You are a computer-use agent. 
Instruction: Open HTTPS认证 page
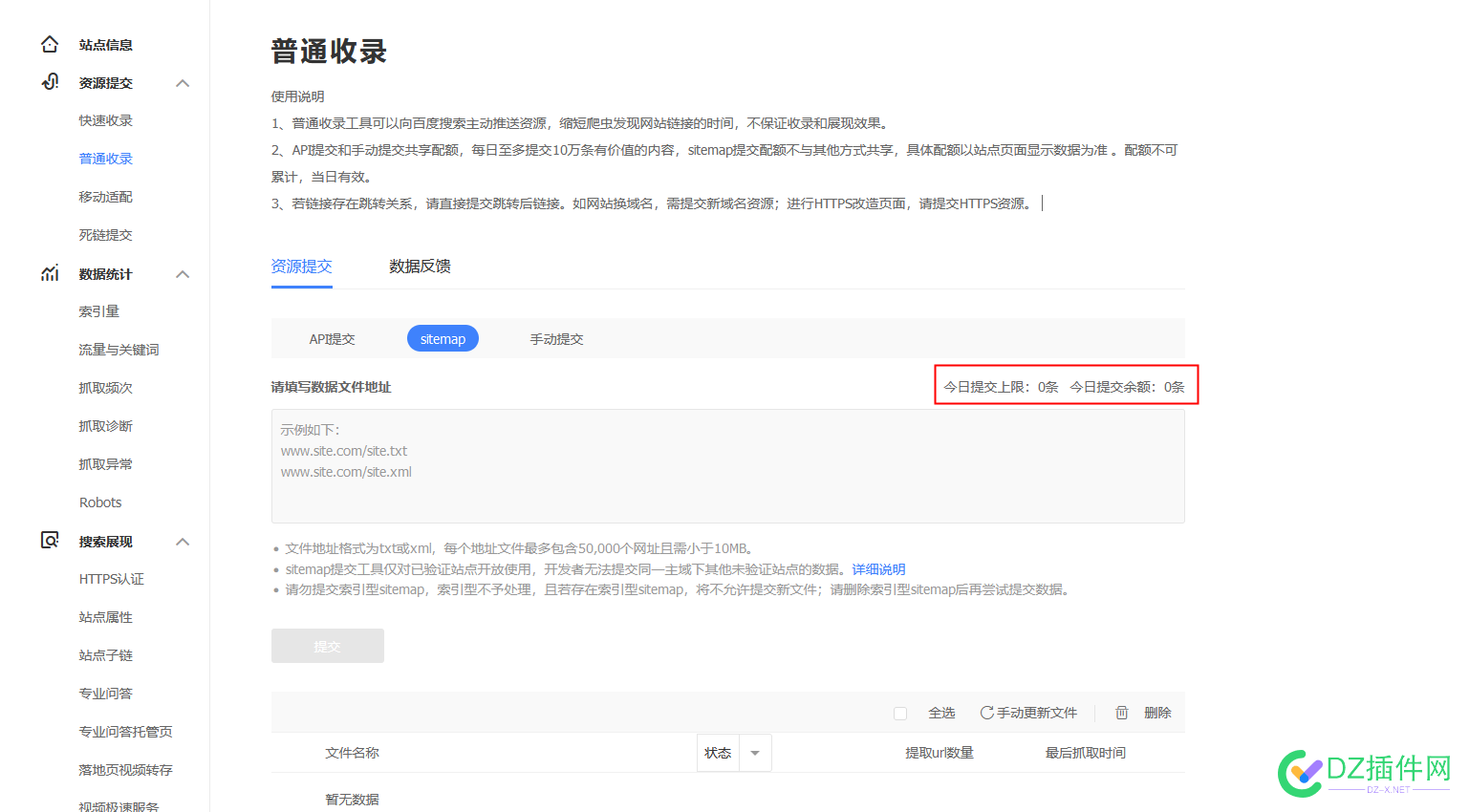coord(111,579)
